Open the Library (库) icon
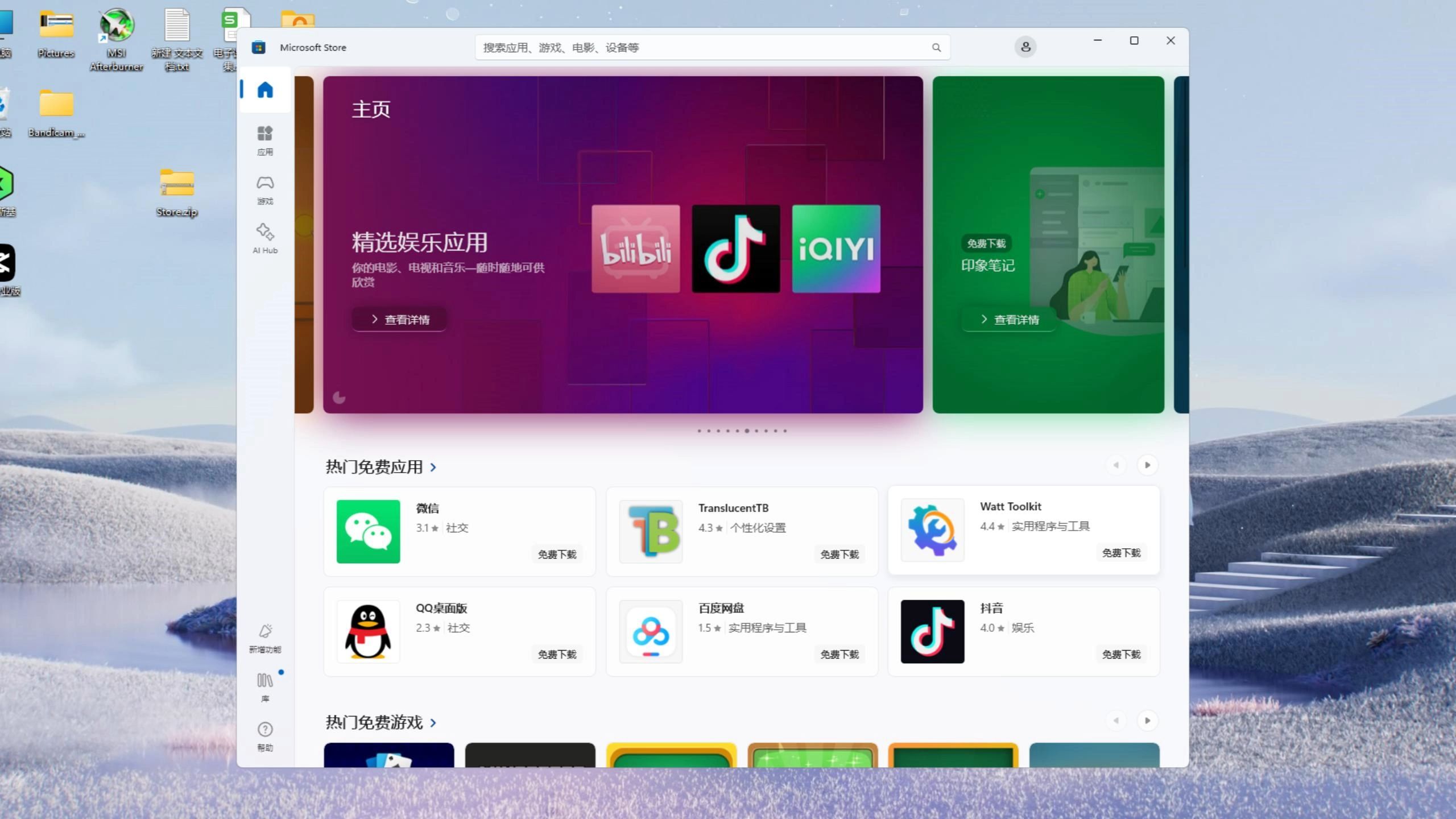The width and height of the screenshot is (1456, 819). (x=265, y=686)
